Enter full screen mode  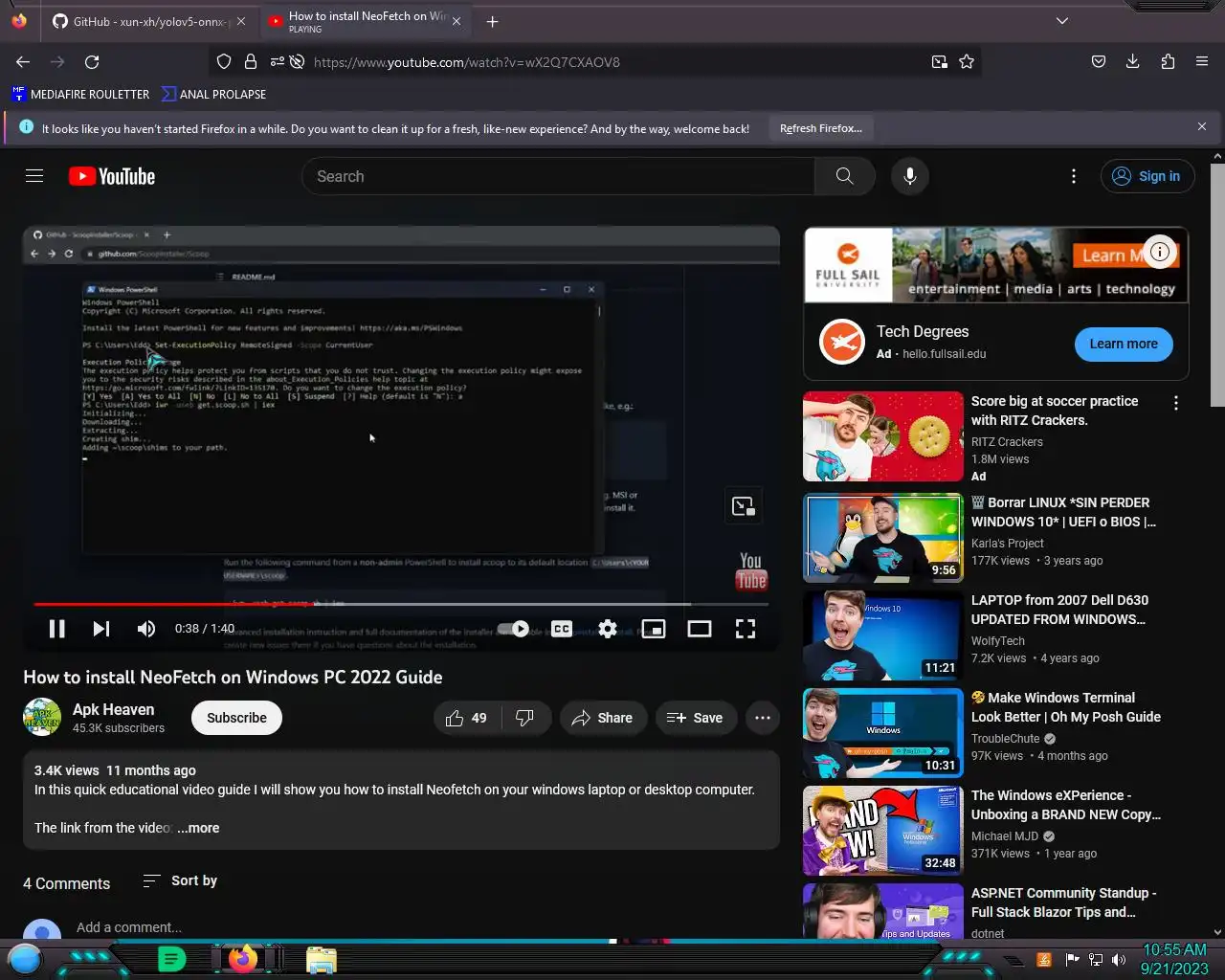746,629
